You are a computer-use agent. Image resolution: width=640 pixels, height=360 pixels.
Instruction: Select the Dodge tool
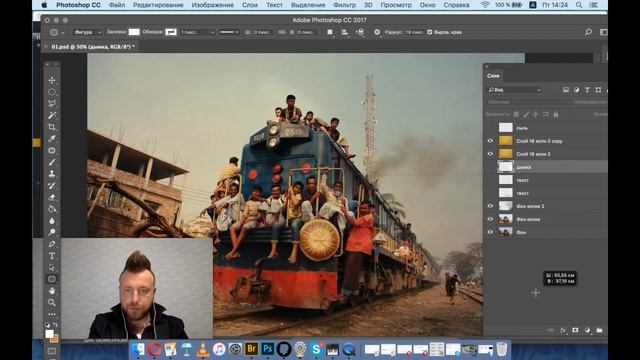tap(52, 232)
